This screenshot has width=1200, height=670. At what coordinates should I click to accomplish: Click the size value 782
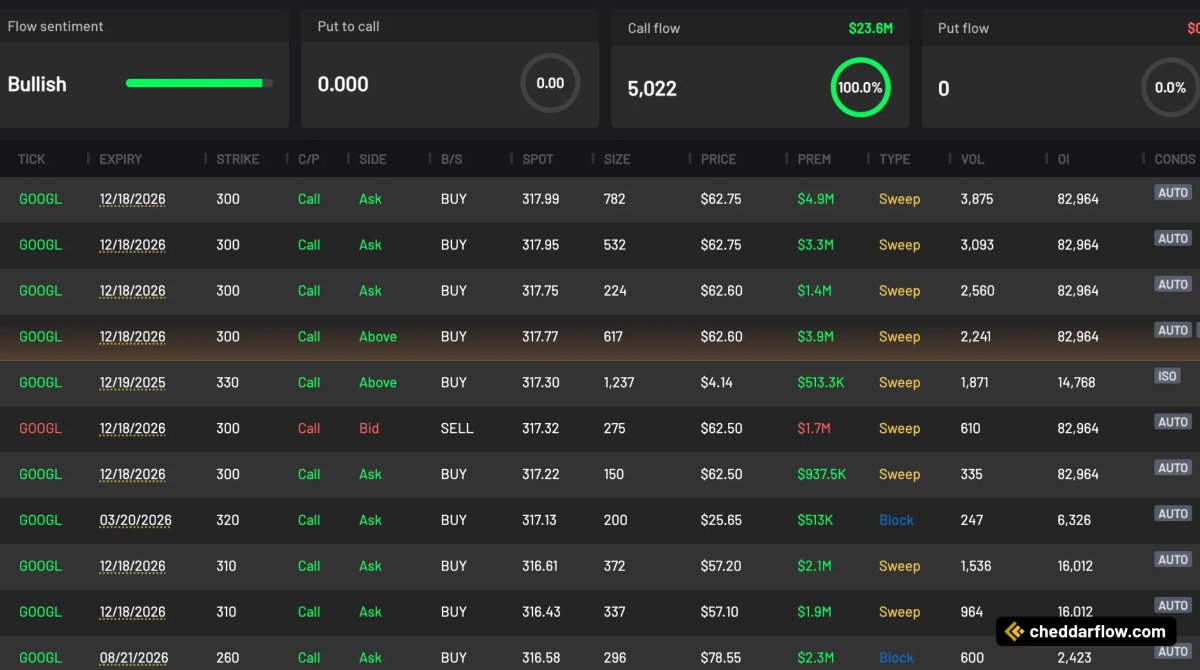pyautogui.click(x=614, y=199)
